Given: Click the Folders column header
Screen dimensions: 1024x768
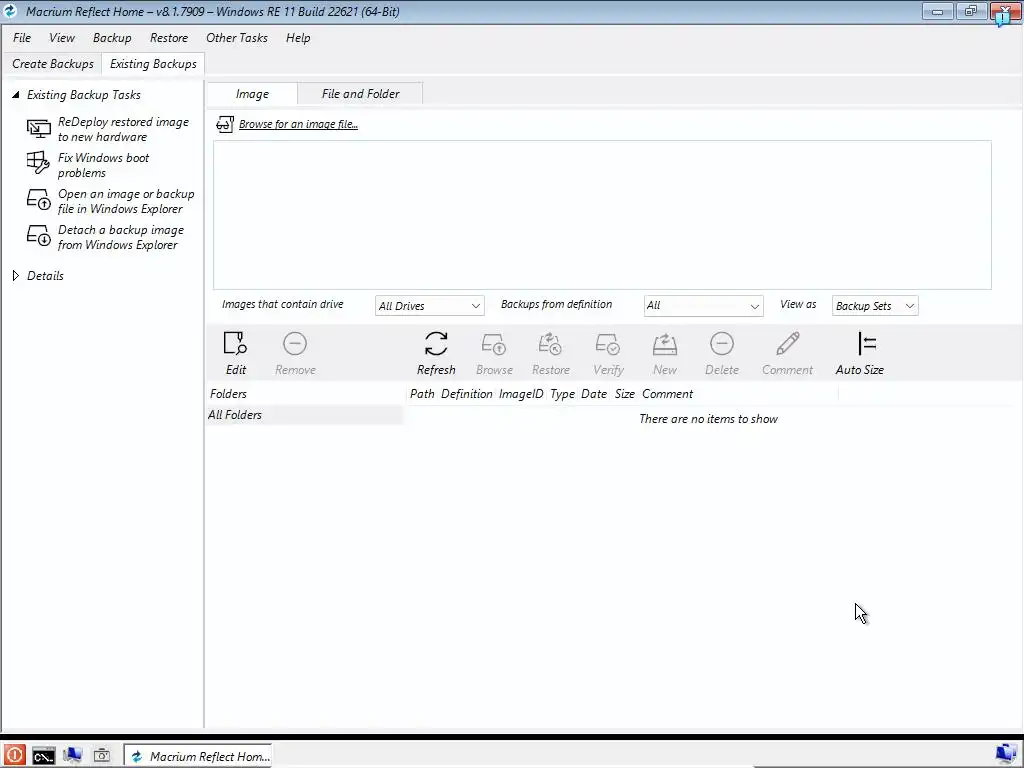Looking at the screenshot, I should [229, 394].
